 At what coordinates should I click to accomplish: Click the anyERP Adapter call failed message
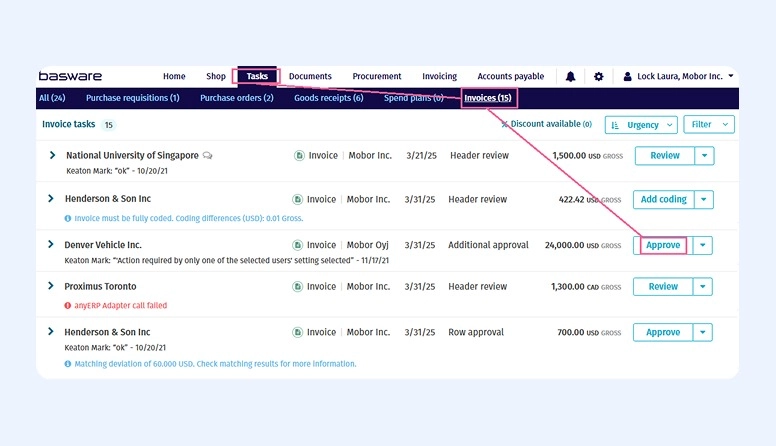coord(121,305)
